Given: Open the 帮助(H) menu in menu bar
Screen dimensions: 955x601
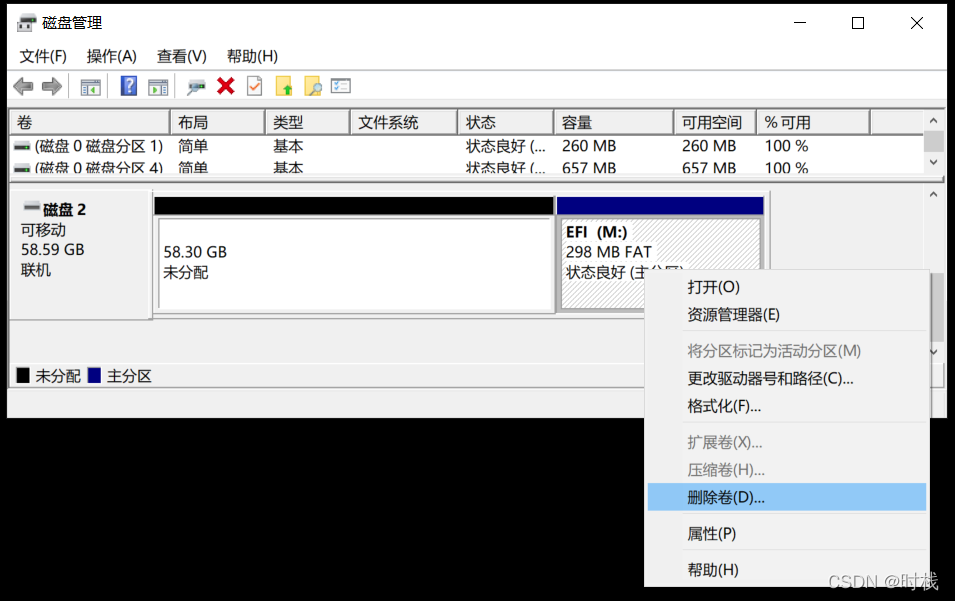Looking at the screenshot, I should (x=252, y=56).
